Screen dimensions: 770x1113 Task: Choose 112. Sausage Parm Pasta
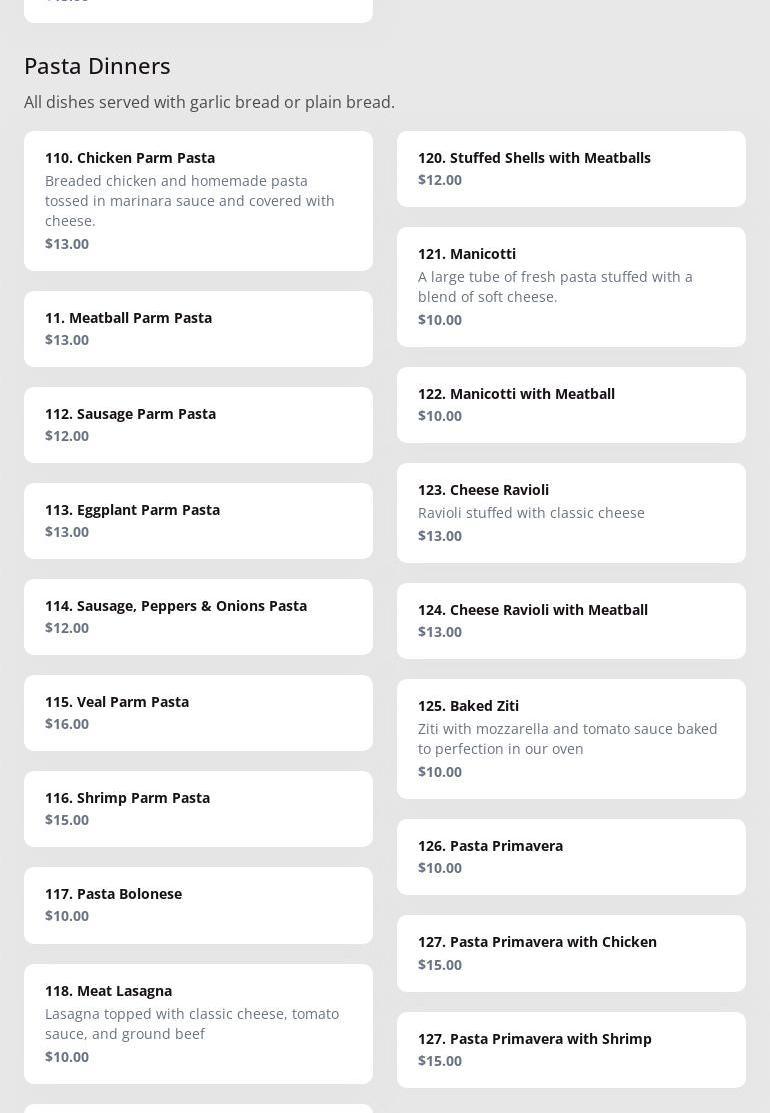pyautogui.click(x=198, y=424)
